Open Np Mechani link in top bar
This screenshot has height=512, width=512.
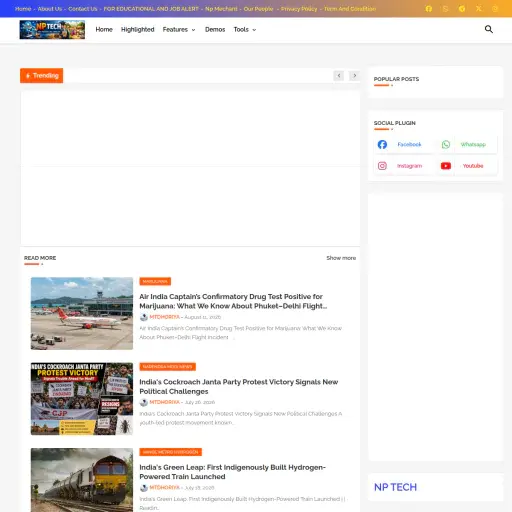pos(221,9)
